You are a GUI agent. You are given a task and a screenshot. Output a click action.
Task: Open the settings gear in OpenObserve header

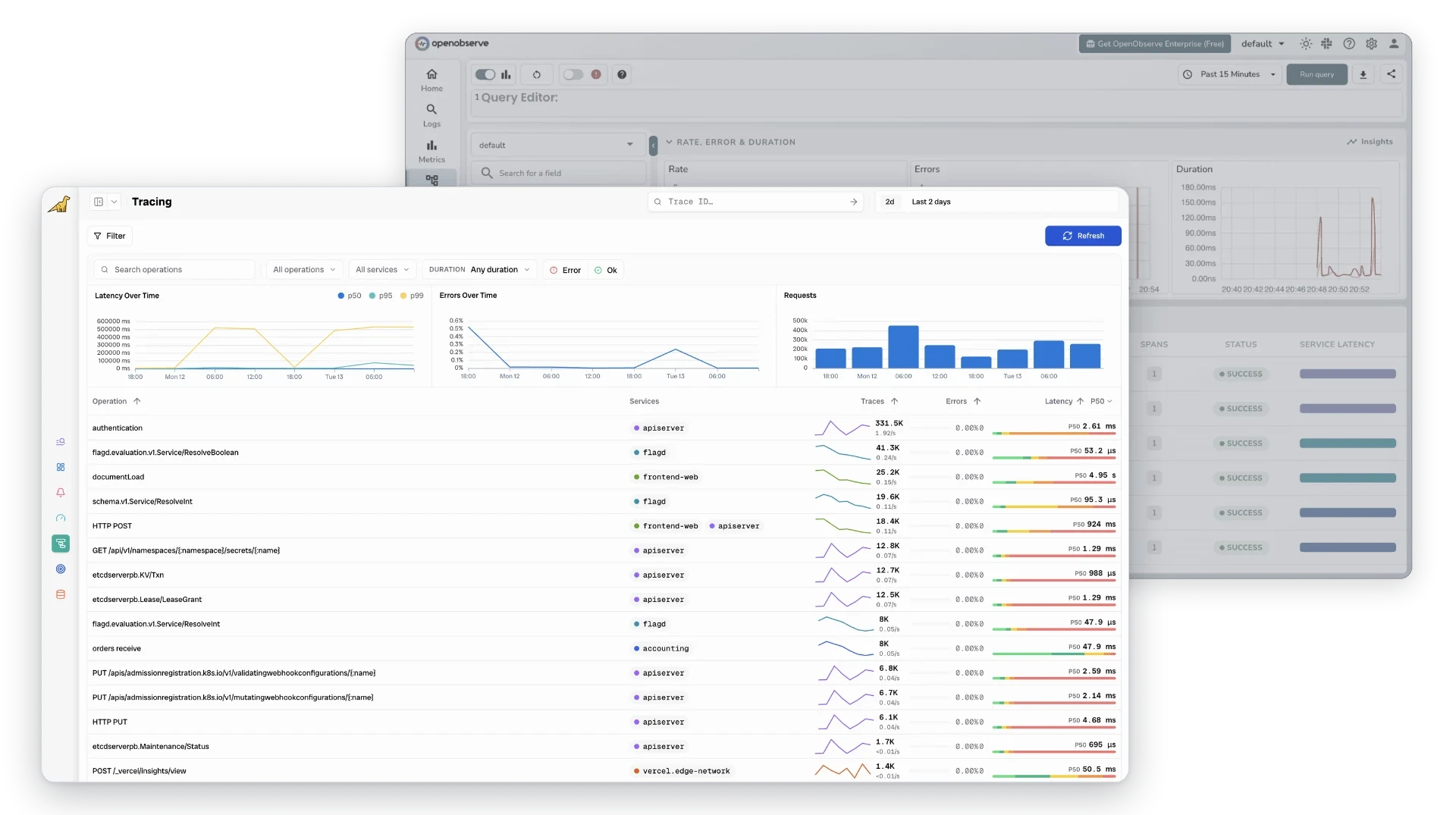coord(1371,44)
